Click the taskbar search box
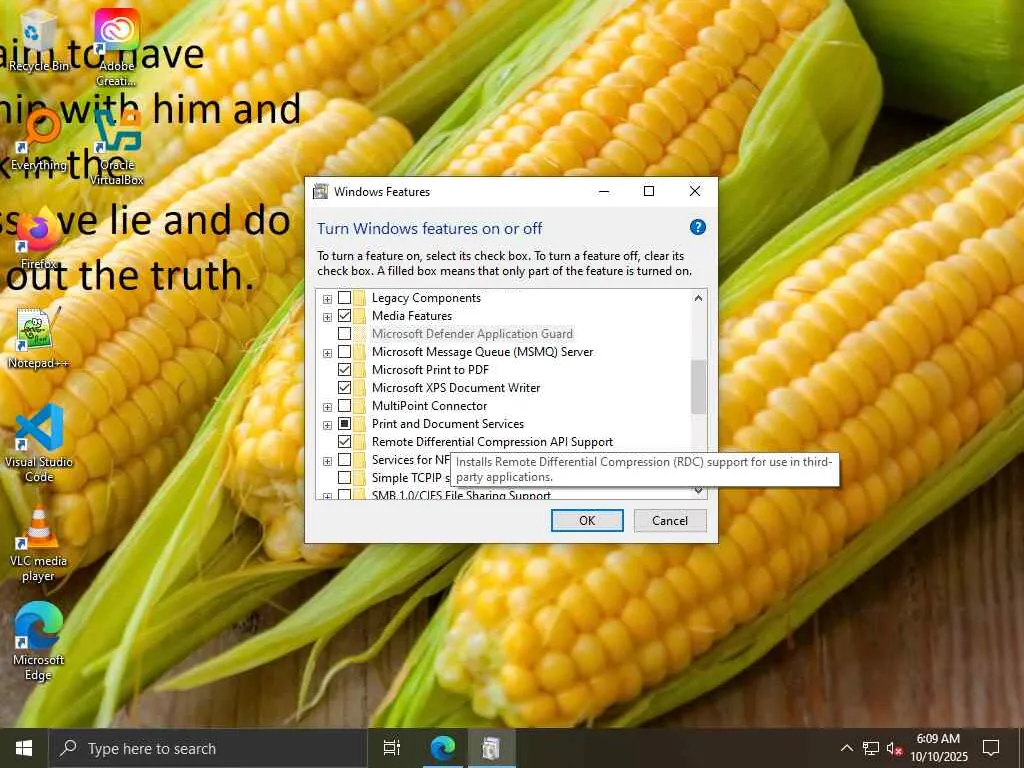Image resolution: width=1024 pixels, height=768 pixels. point(208,748)
